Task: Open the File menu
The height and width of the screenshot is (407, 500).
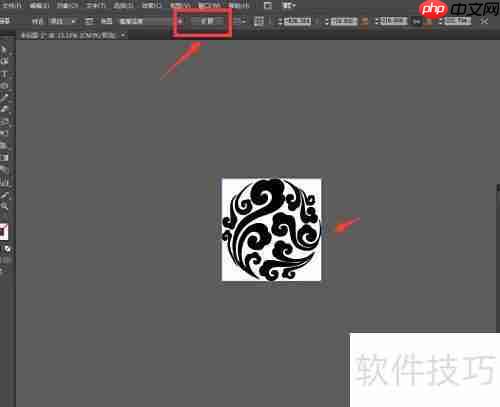Action: pos(12,5)
